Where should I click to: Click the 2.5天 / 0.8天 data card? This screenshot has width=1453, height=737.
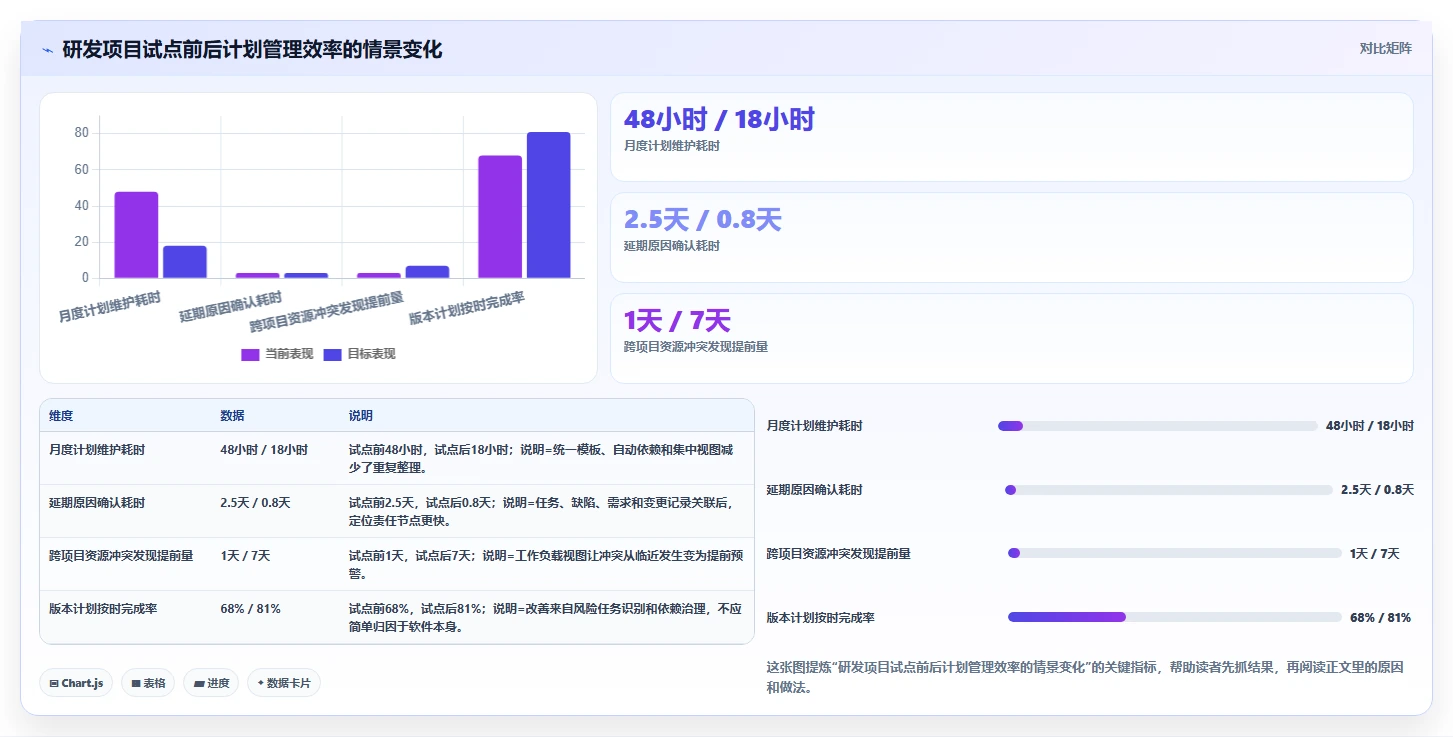coord(1011,238)
